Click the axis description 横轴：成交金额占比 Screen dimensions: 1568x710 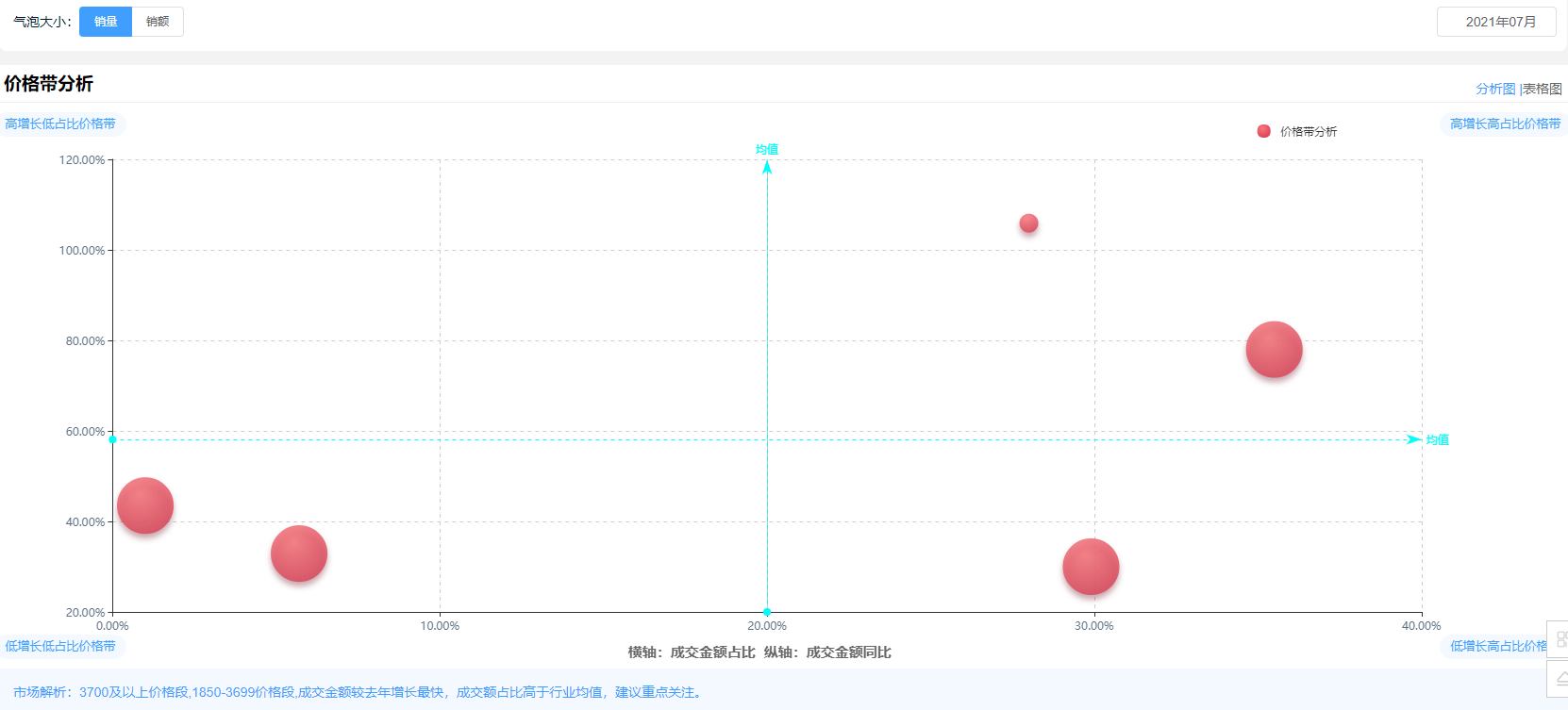point(692,652)
